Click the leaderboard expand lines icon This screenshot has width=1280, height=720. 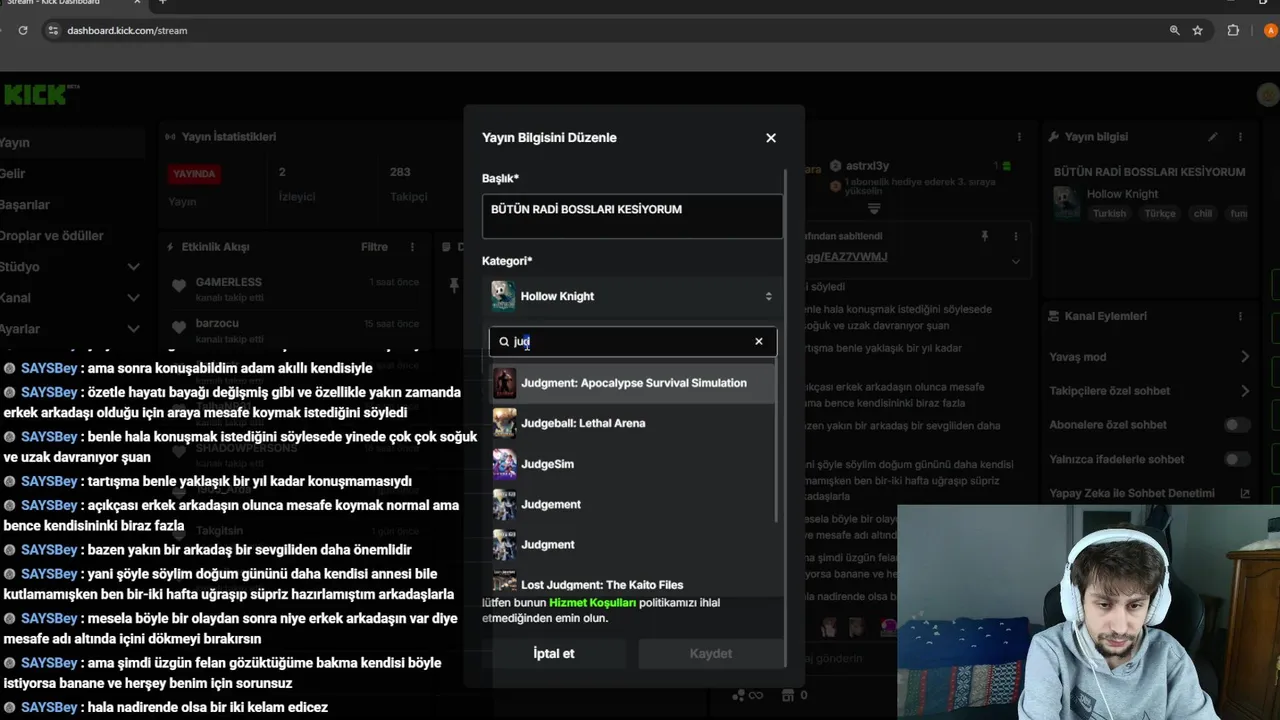click(874, 209)
